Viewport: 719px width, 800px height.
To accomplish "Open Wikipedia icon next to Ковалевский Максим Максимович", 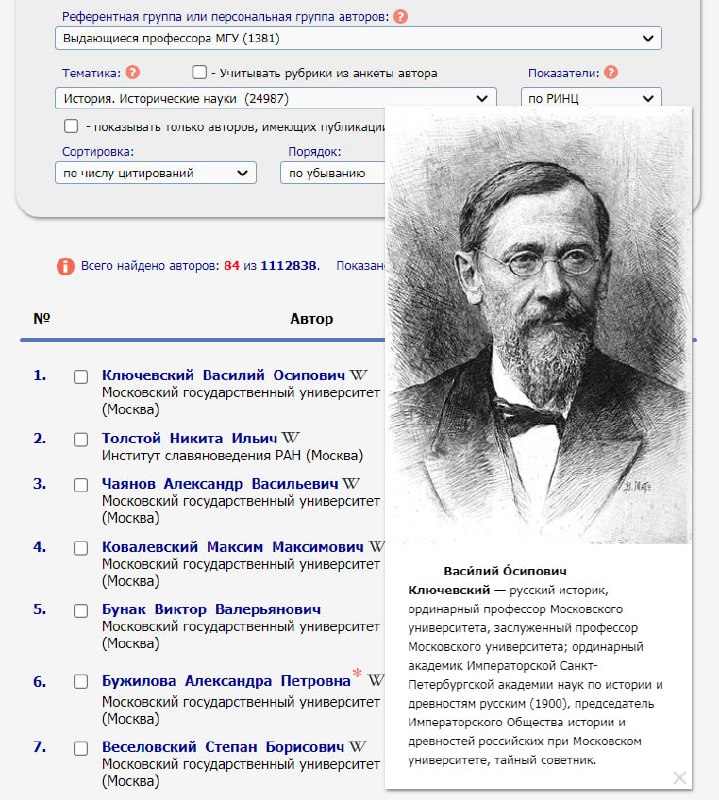I will coord(376,546).
